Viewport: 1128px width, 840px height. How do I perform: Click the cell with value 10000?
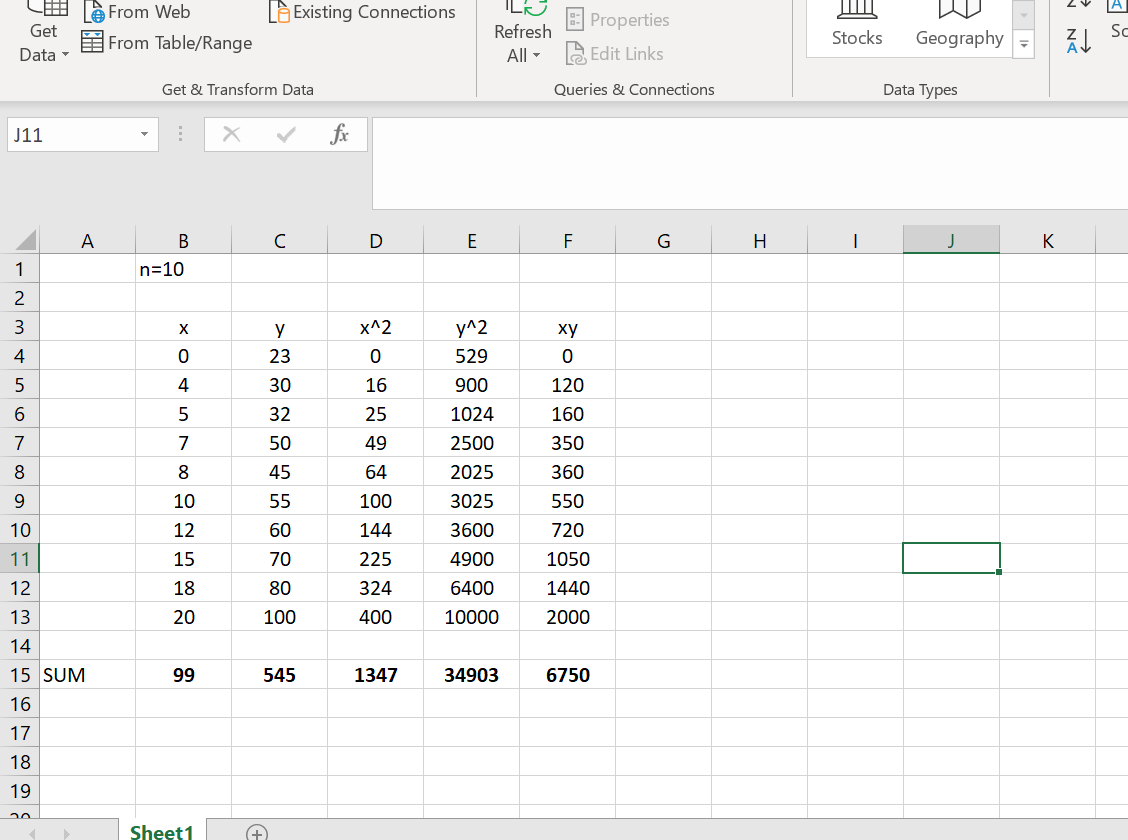tap(471, 617)
